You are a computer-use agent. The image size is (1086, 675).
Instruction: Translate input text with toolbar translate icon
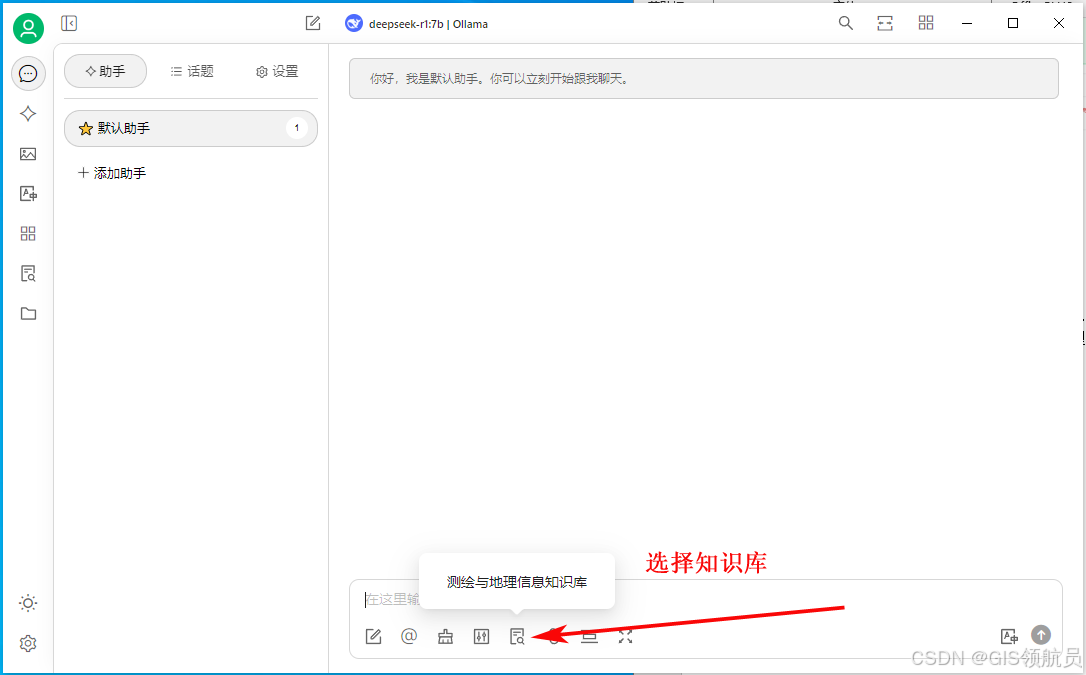click(1009, 636)
